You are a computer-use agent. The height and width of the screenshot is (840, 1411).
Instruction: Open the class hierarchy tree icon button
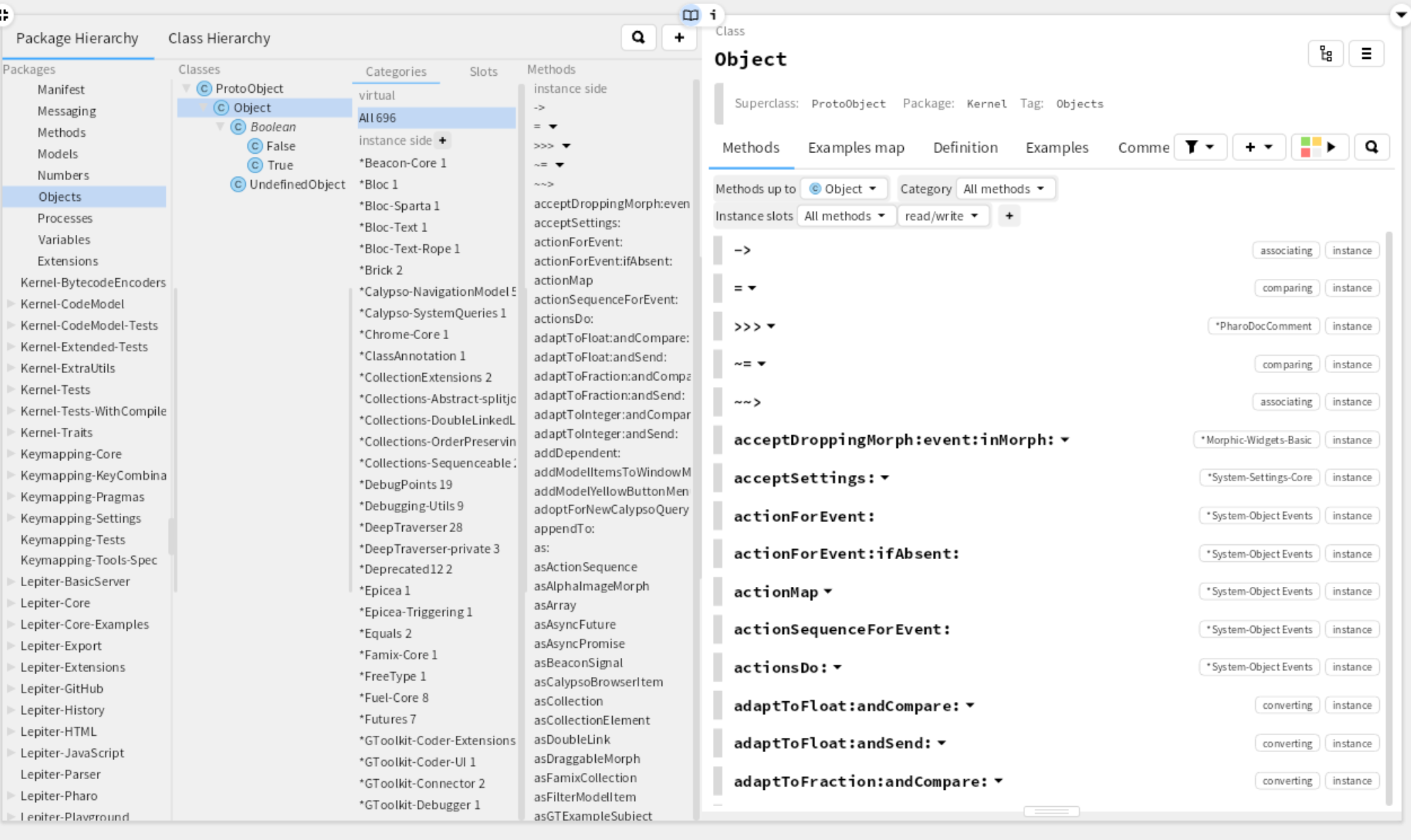click(x=1326, y=54)
